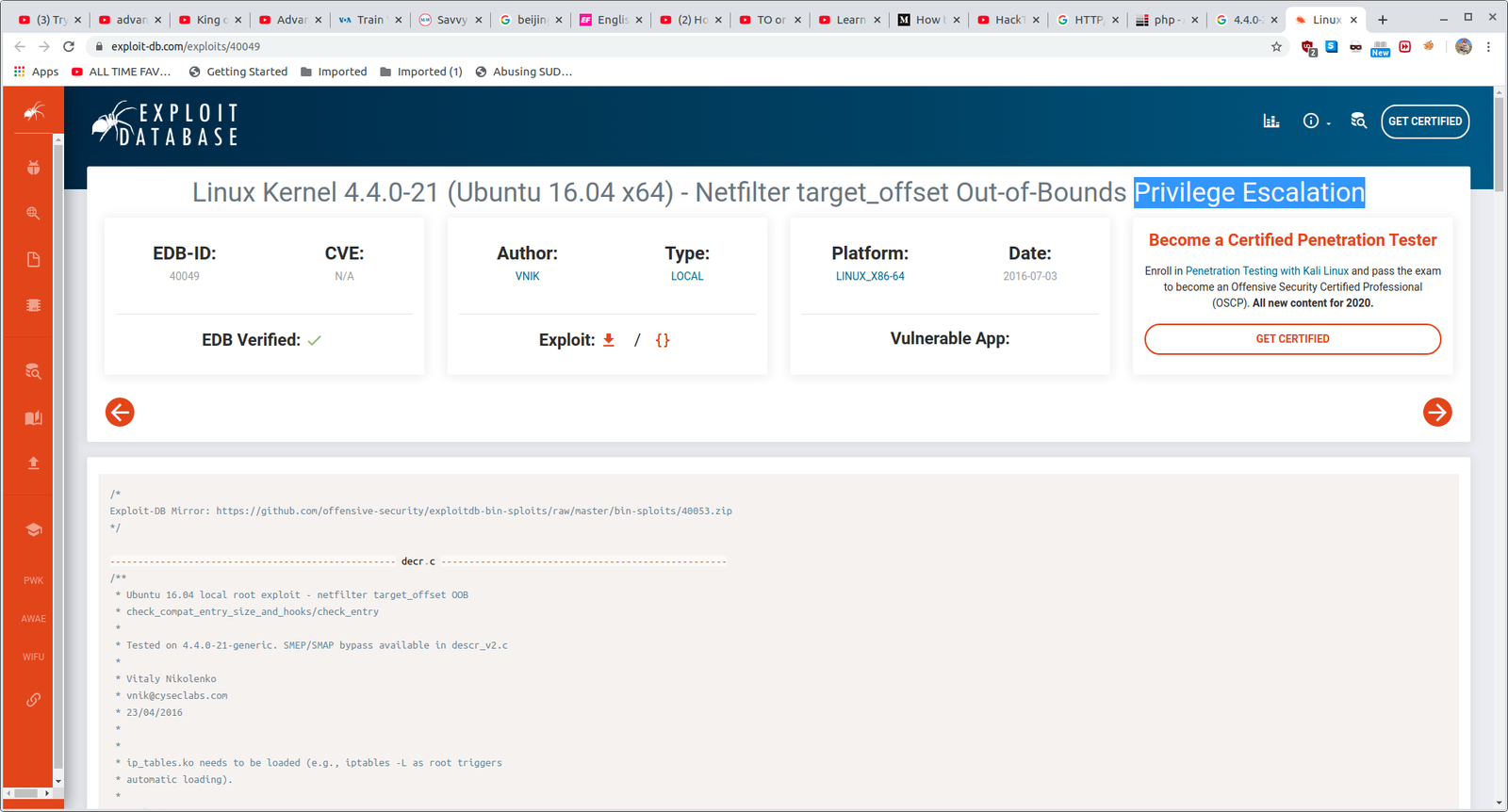Switch to the 'King c' browser tab
Screen dimensions: 1508x812
[x=209, y=20]
